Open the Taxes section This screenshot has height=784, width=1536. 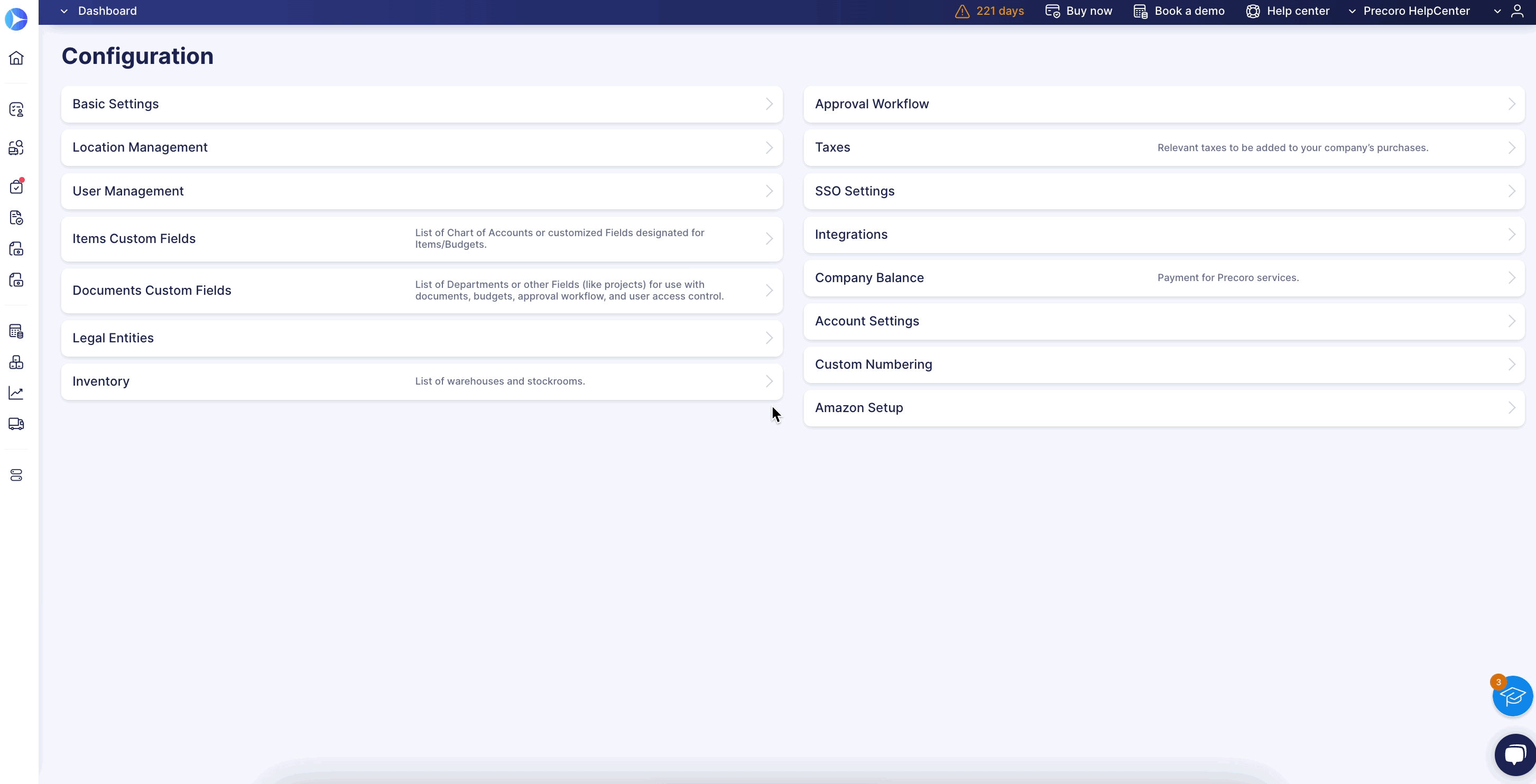pos(1164,148)
